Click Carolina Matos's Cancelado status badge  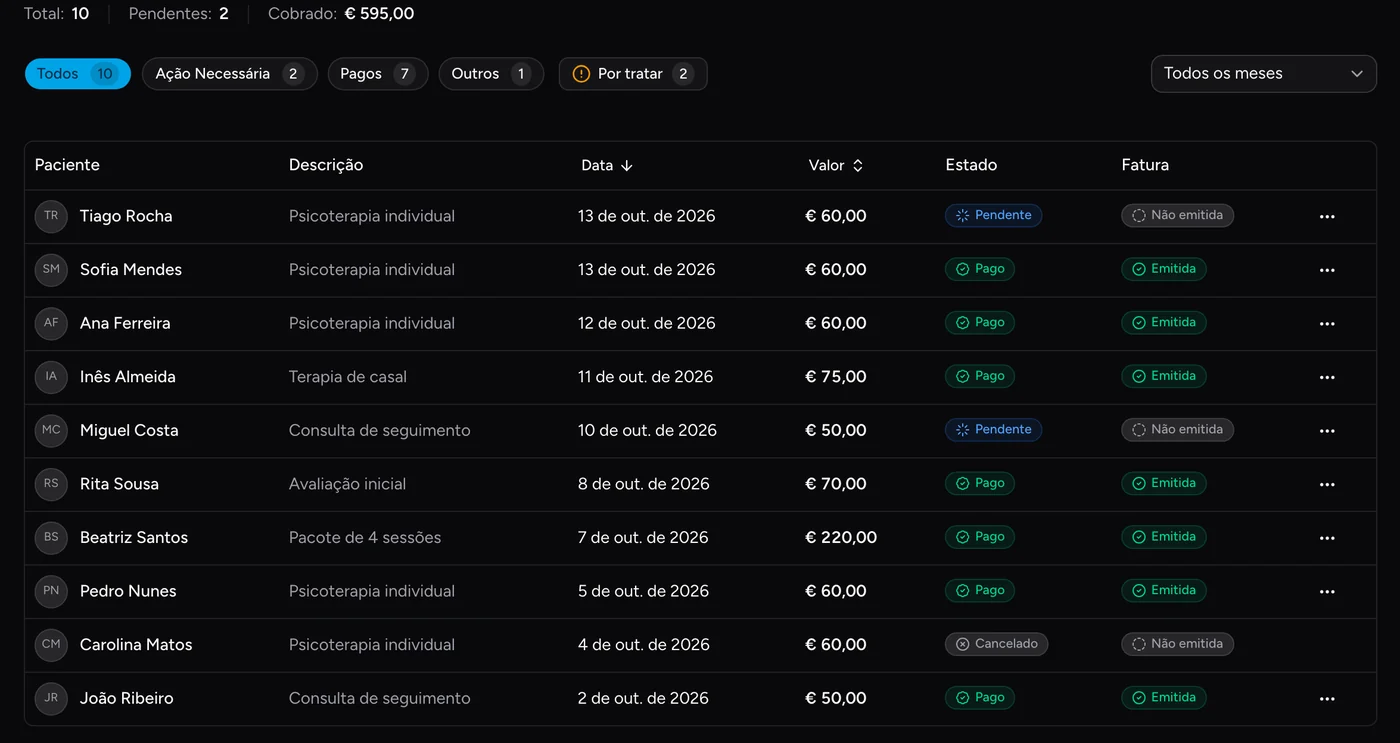tap(996, 644)
